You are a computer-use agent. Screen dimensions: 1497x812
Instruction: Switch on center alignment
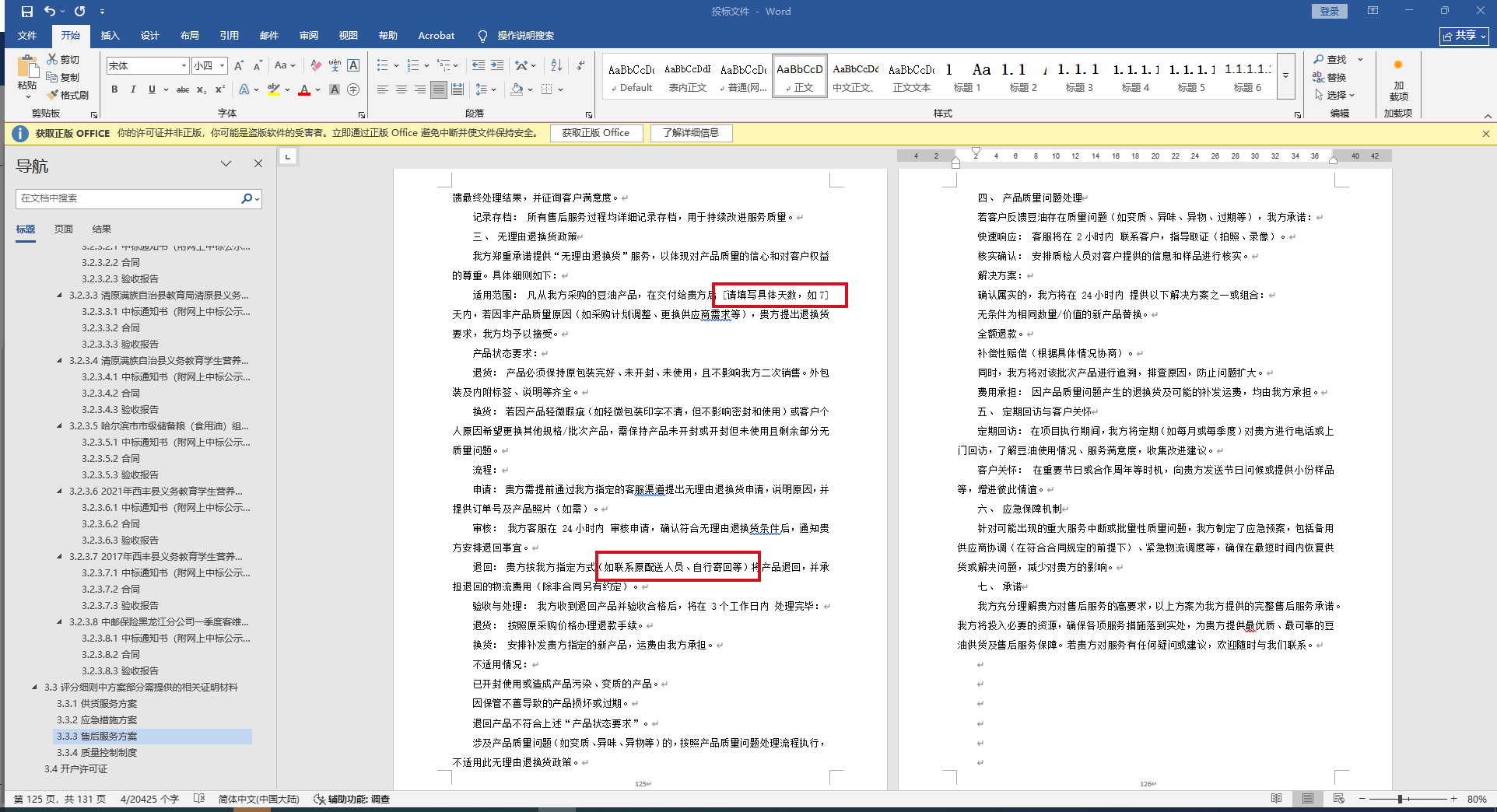(401, 89)
